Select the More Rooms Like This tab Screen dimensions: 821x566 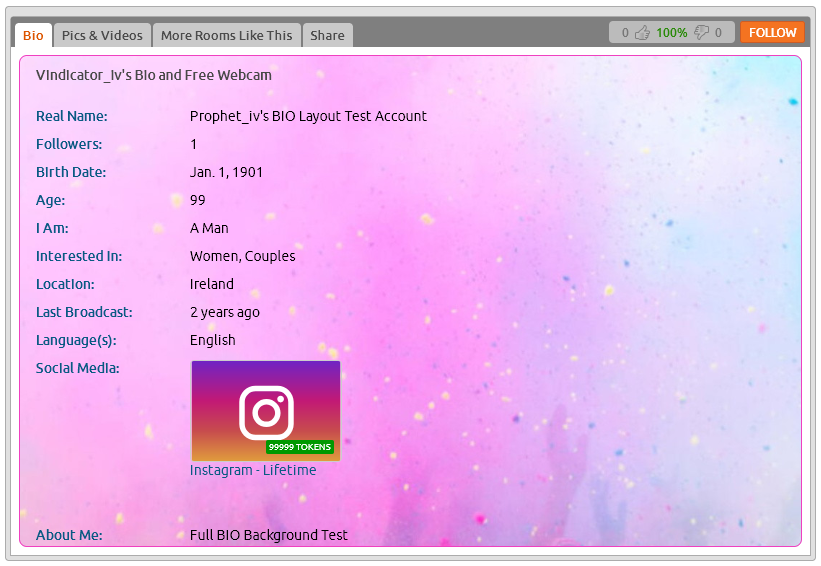point(226,35)
